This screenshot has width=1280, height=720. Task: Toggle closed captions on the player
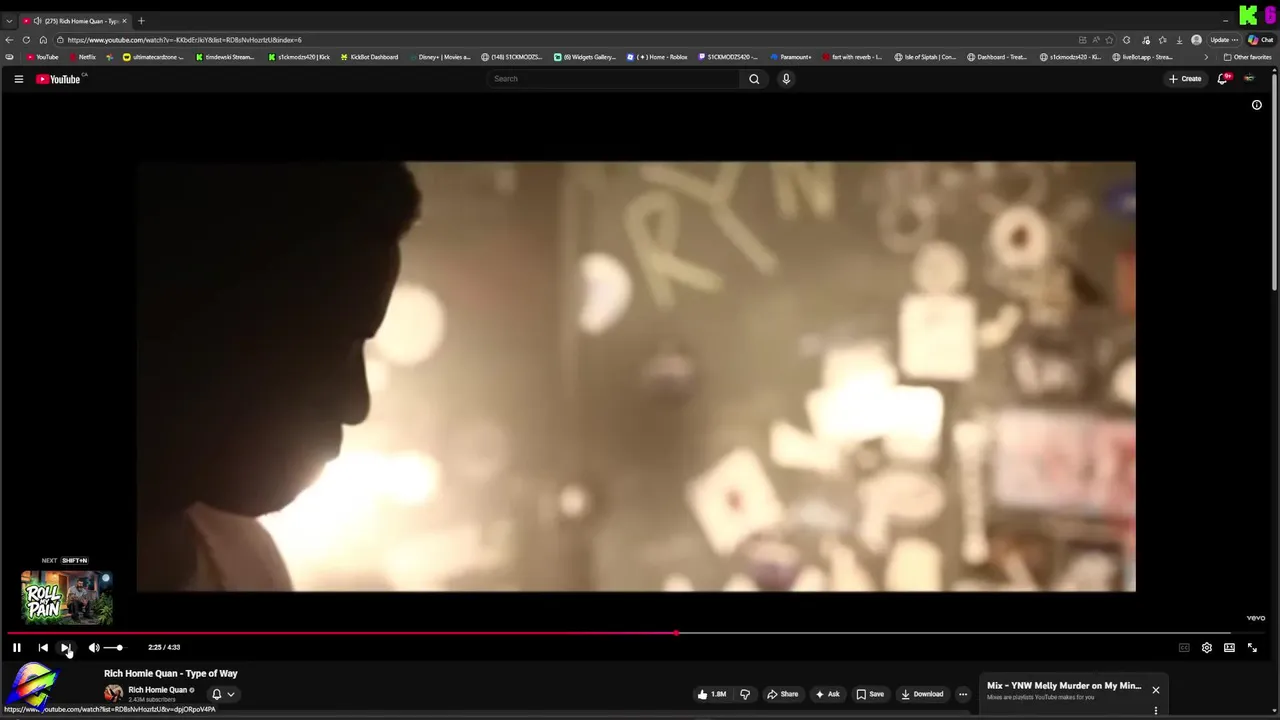point(1184,648)
